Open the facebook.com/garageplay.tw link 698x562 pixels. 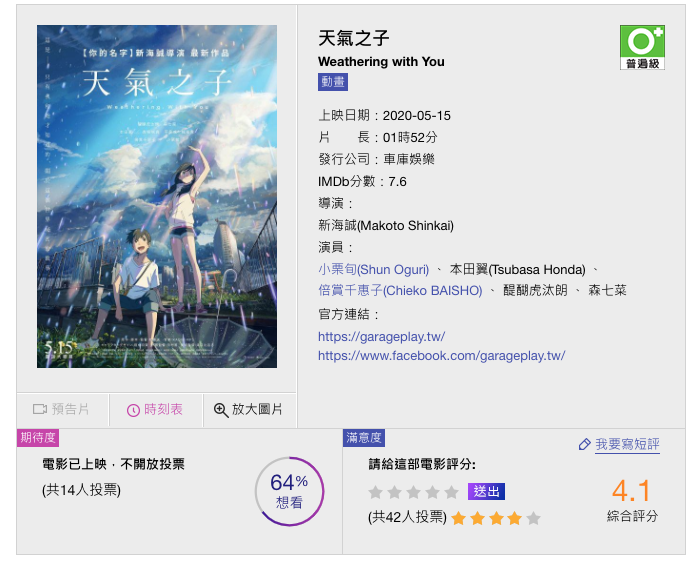[442, 355]
